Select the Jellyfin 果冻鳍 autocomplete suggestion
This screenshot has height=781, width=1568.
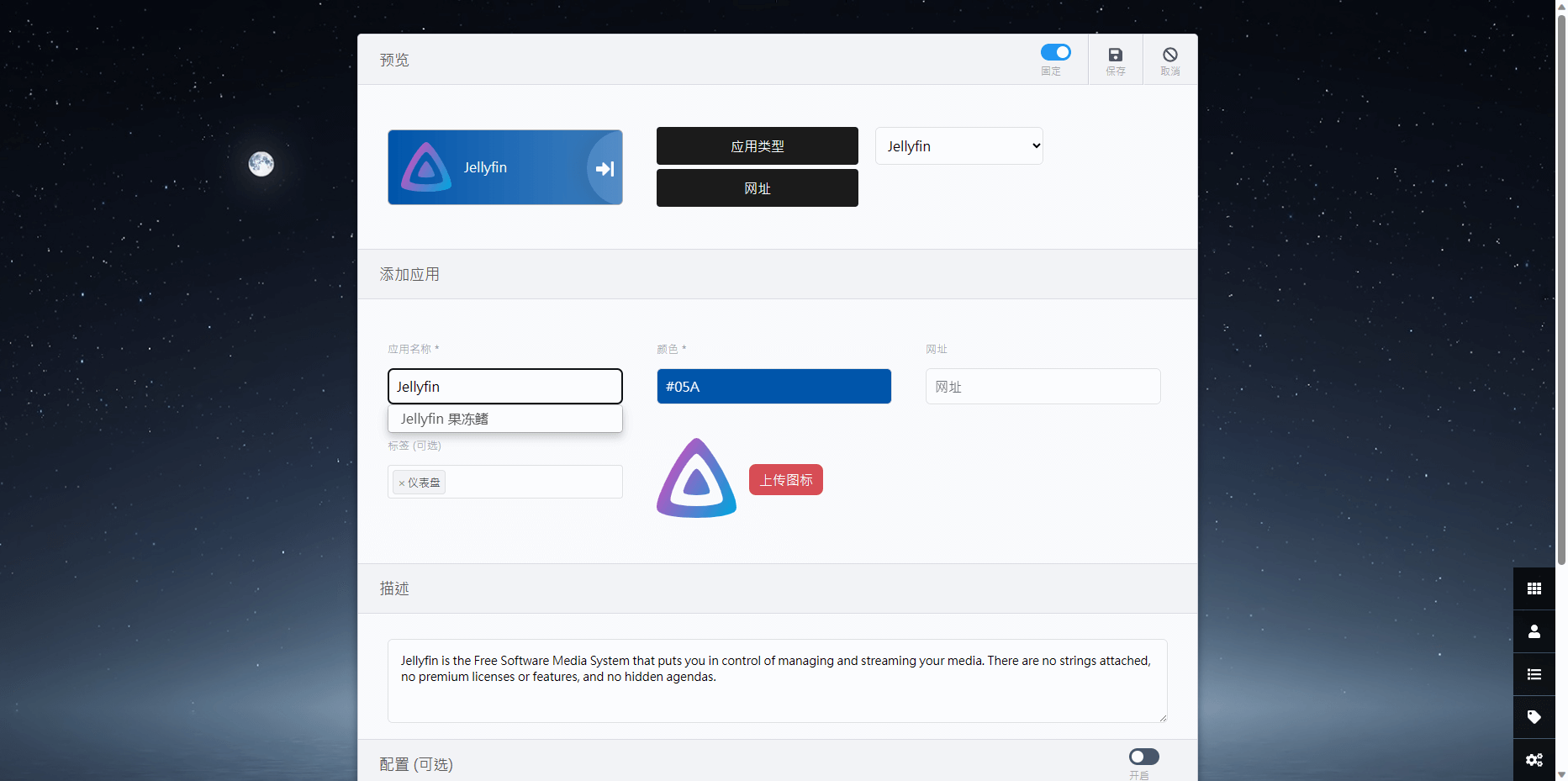coord(504,419)
